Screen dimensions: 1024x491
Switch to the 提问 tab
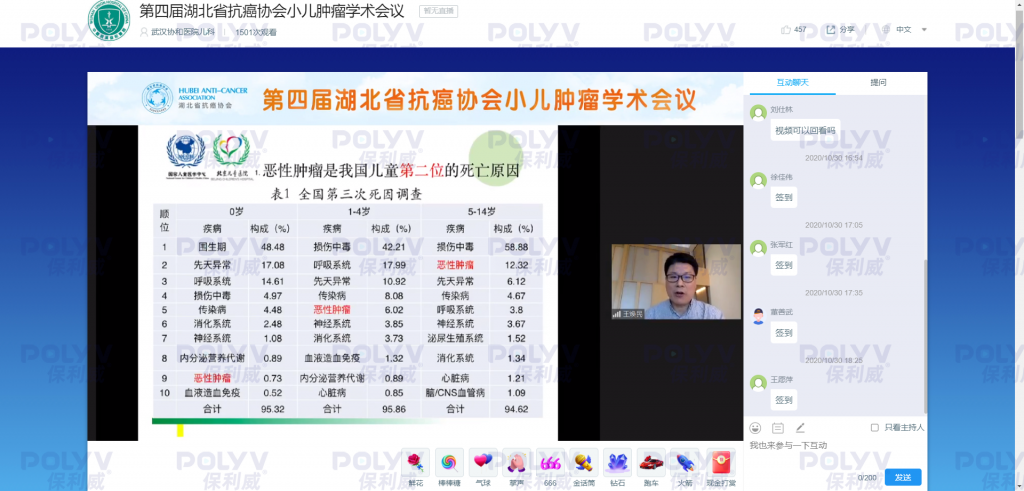[878, 82]
